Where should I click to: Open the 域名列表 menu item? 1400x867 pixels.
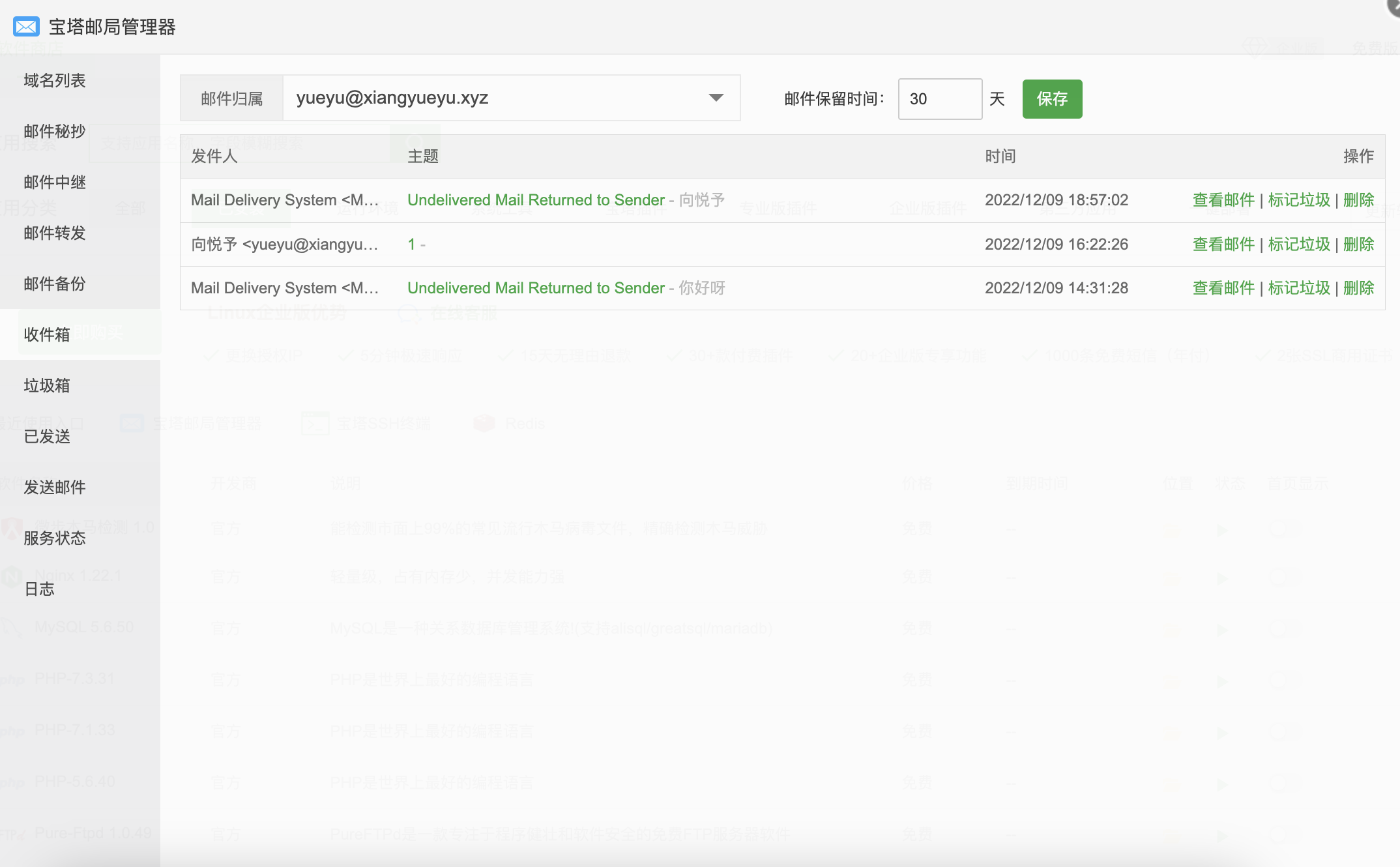(x=55, y=80)
